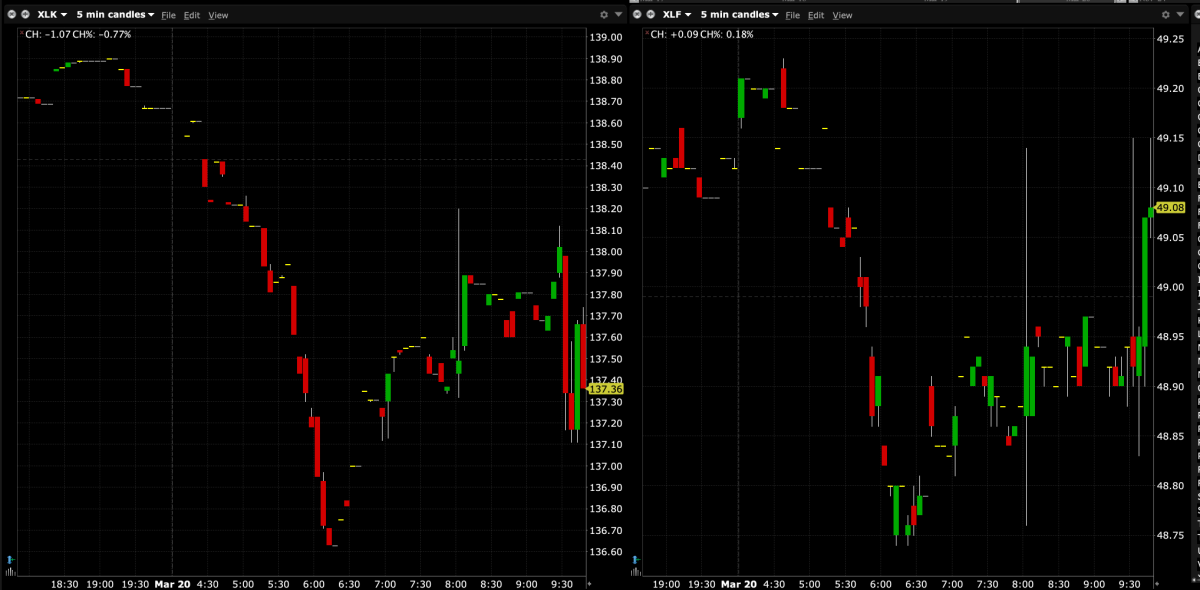Expand the XLK ticker symbol dropdown
Viewport: 1200px width, 590px height.
(x=52, y=15)
